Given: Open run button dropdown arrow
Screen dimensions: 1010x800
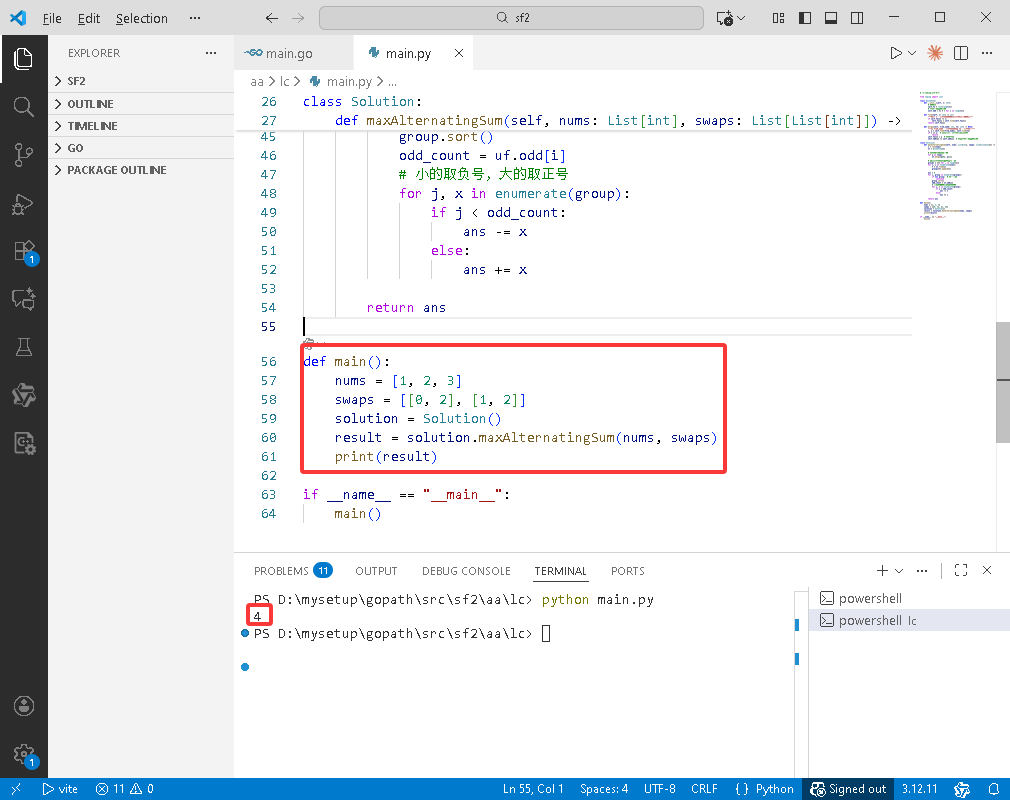Looking at the screenshot, I should tap(912, 53).
